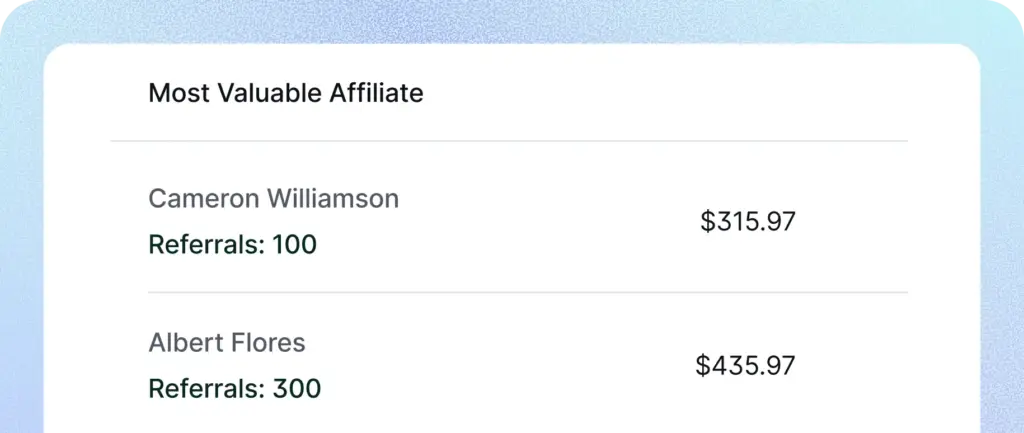Select Albert's Referrals: 300 label
1024x433 pixels.
point(235,388)
